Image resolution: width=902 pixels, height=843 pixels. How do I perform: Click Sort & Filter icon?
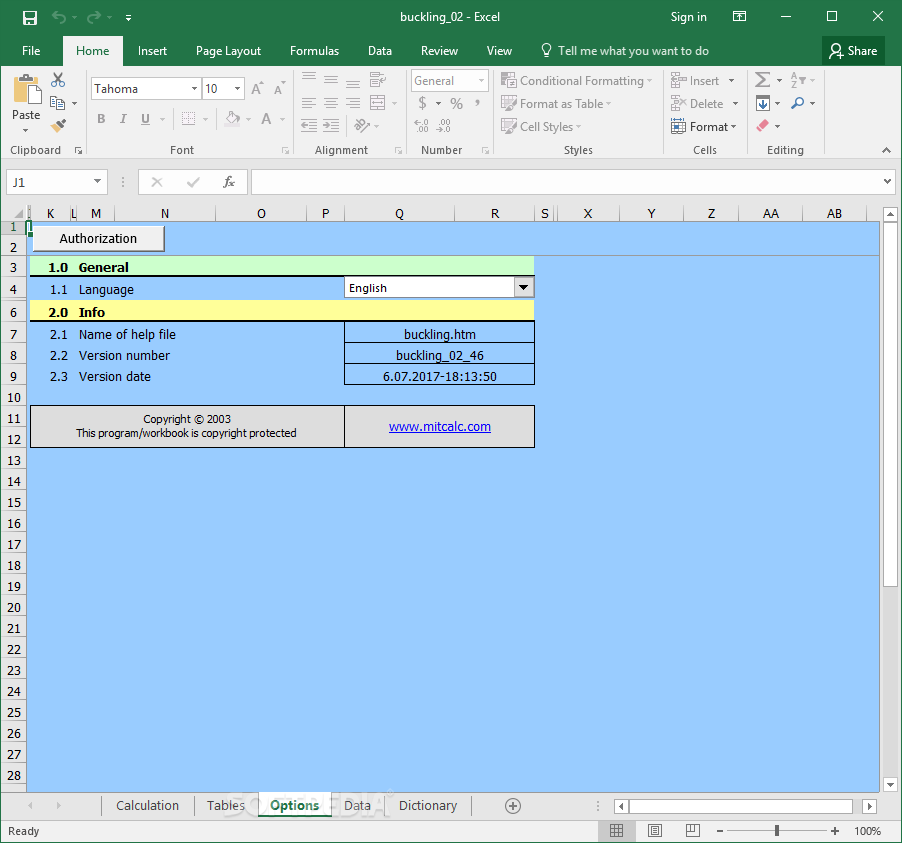pyautogui.click(x=798, y=79)
